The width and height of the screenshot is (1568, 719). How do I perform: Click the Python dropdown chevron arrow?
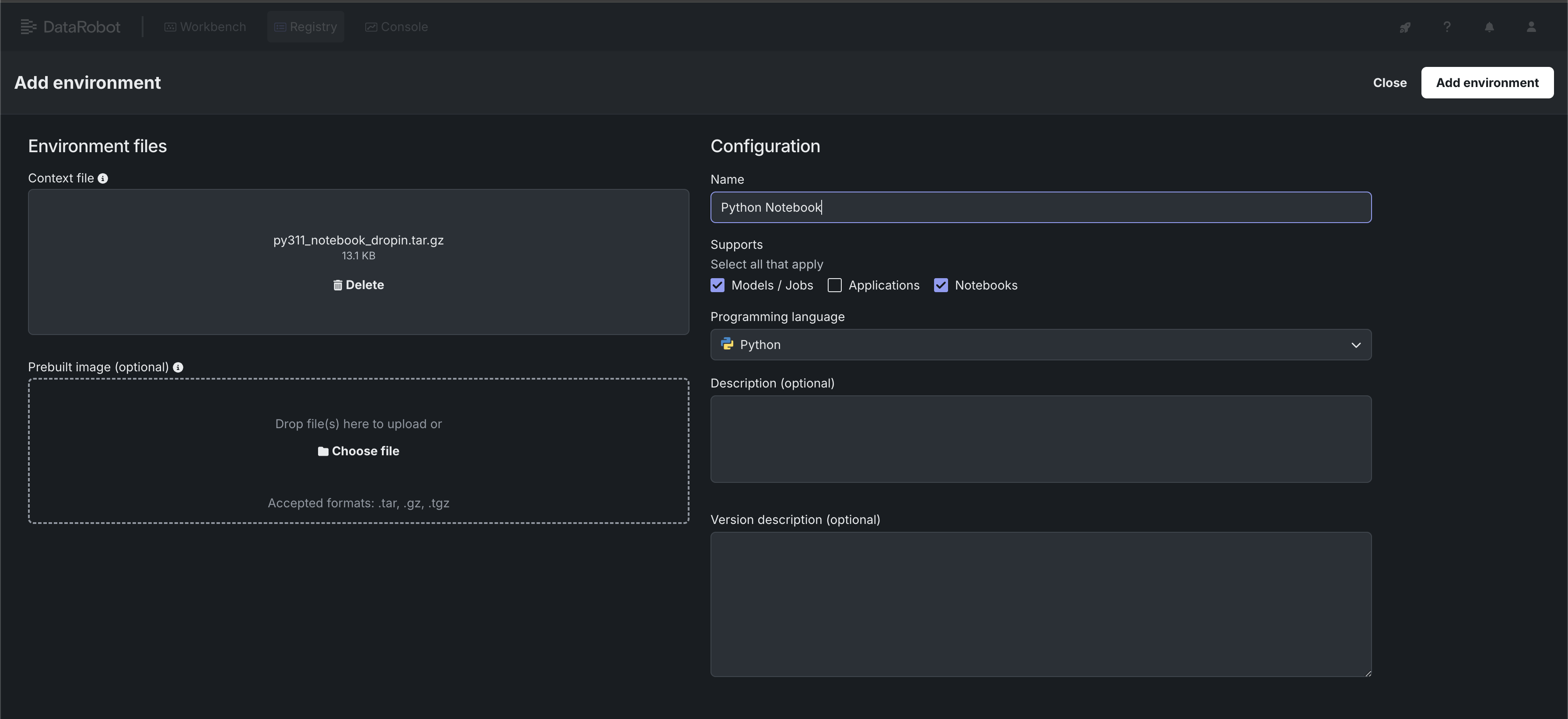click(1355, 345)
